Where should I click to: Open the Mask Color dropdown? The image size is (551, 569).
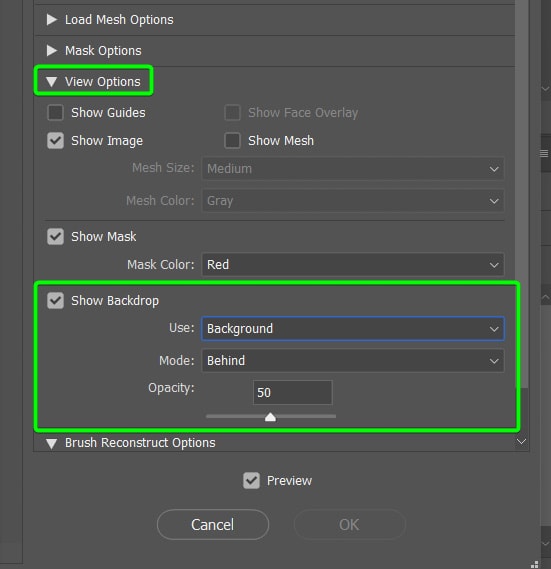click(x=353, y=265)
